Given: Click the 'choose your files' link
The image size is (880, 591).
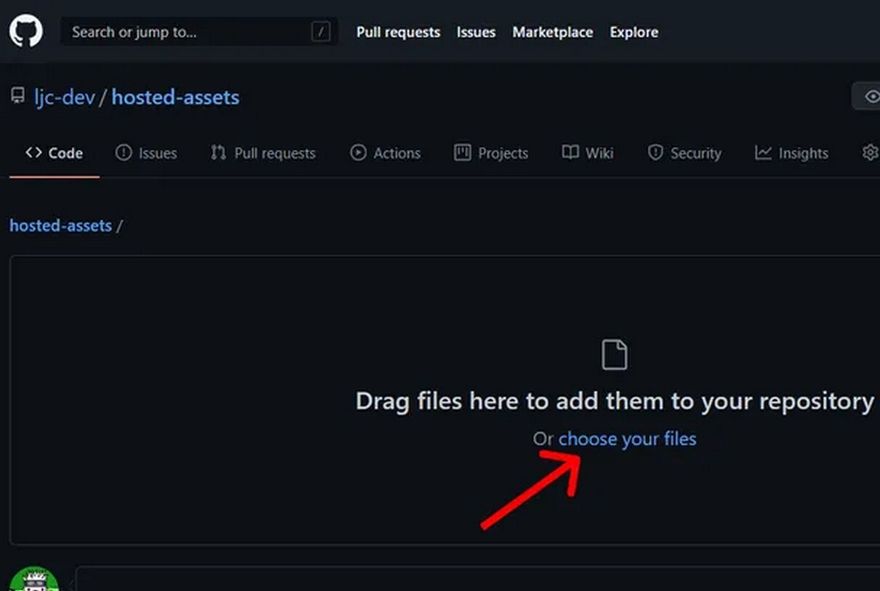Looking at the screenshot, I should [627, 439].
